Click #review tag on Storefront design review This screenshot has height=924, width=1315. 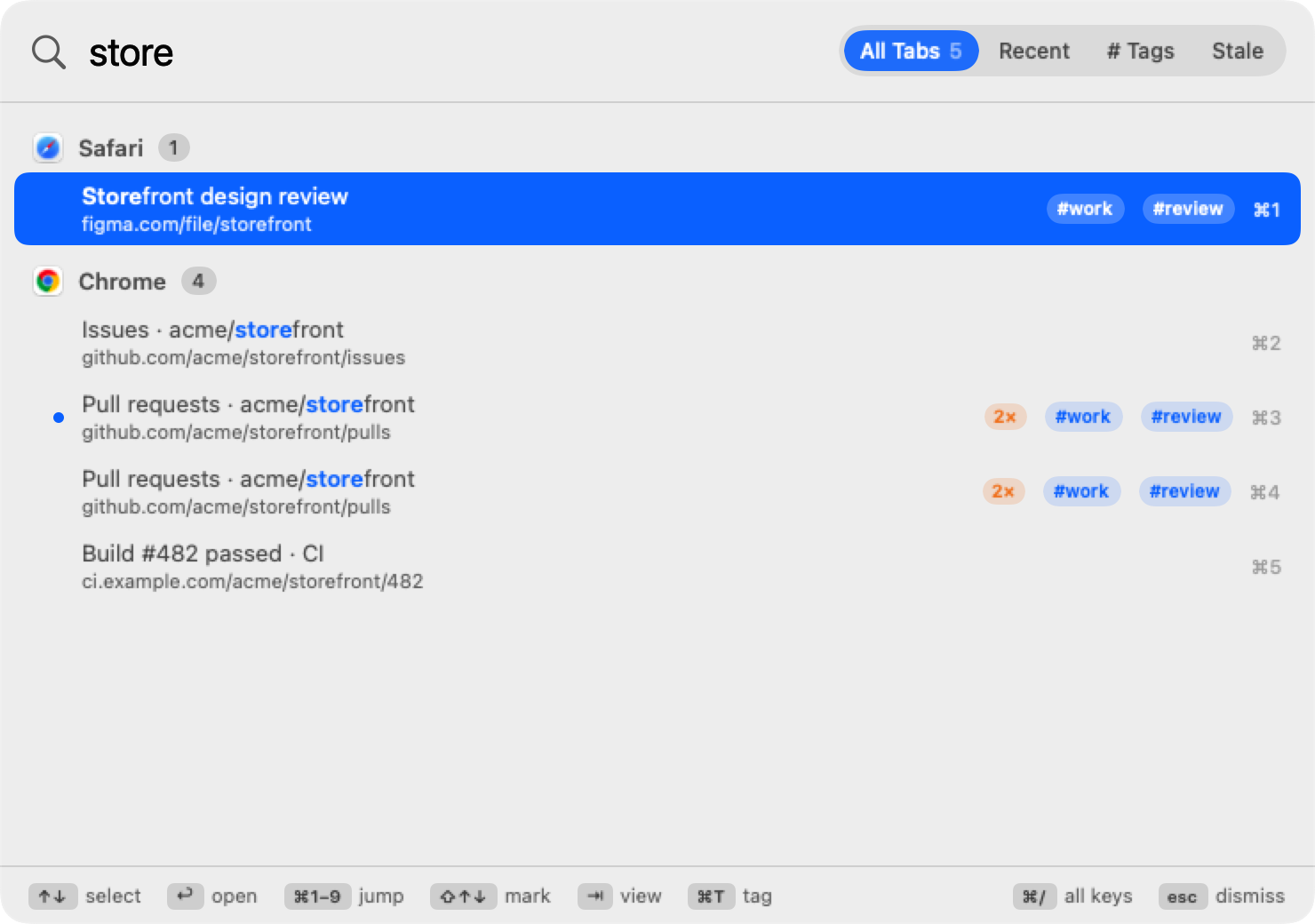(x=1188, y=209)
